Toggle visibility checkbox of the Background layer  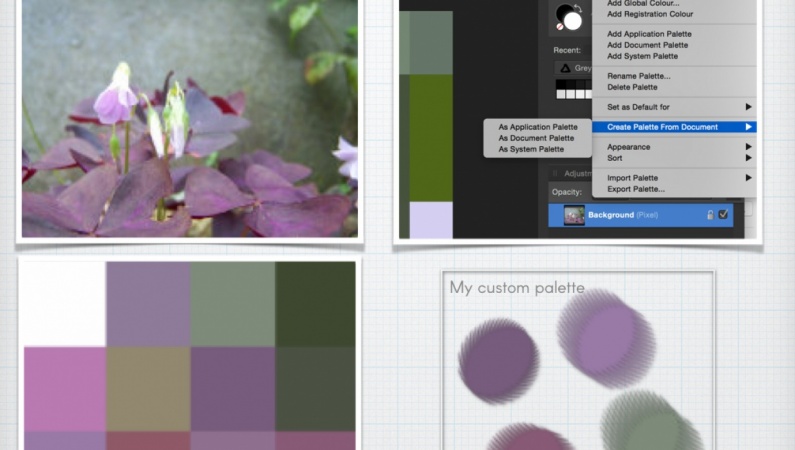[724, 214]
